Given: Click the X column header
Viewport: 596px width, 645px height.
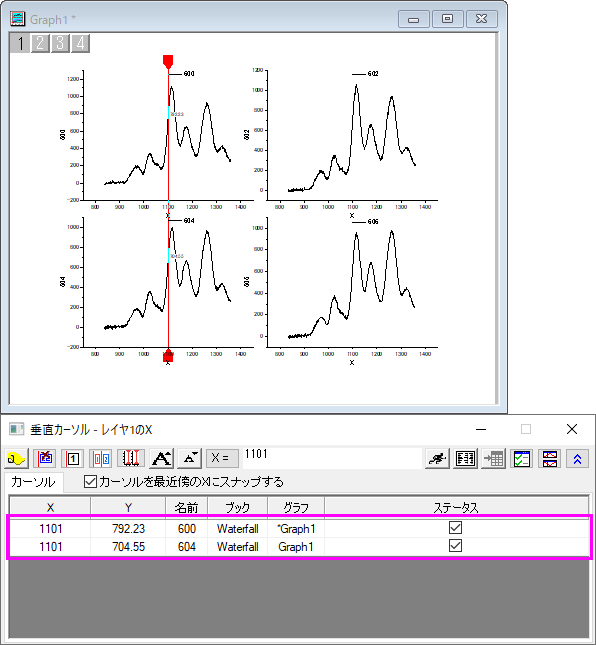Looking at the screenshot, I should pyautogui.click(x=50, y=508).
